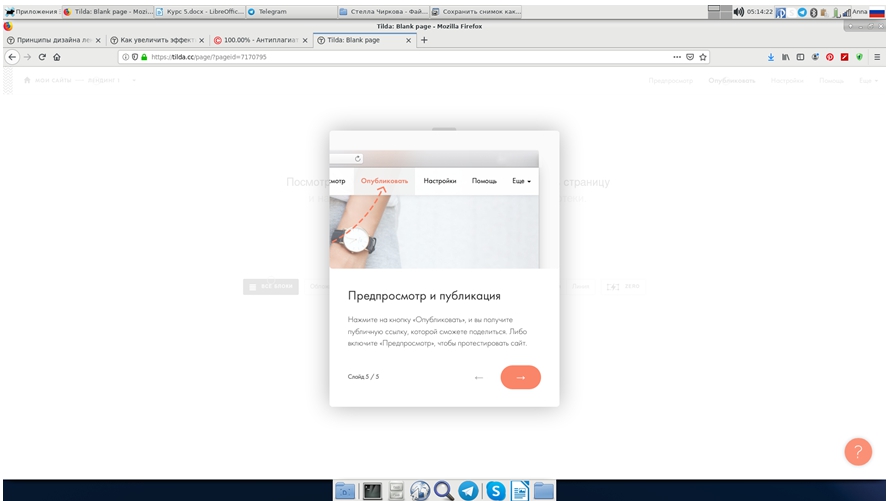Viewport: 888px width, 501px height.
Task: Click the volume speaker icon in system tray
Action: [738, 12]
